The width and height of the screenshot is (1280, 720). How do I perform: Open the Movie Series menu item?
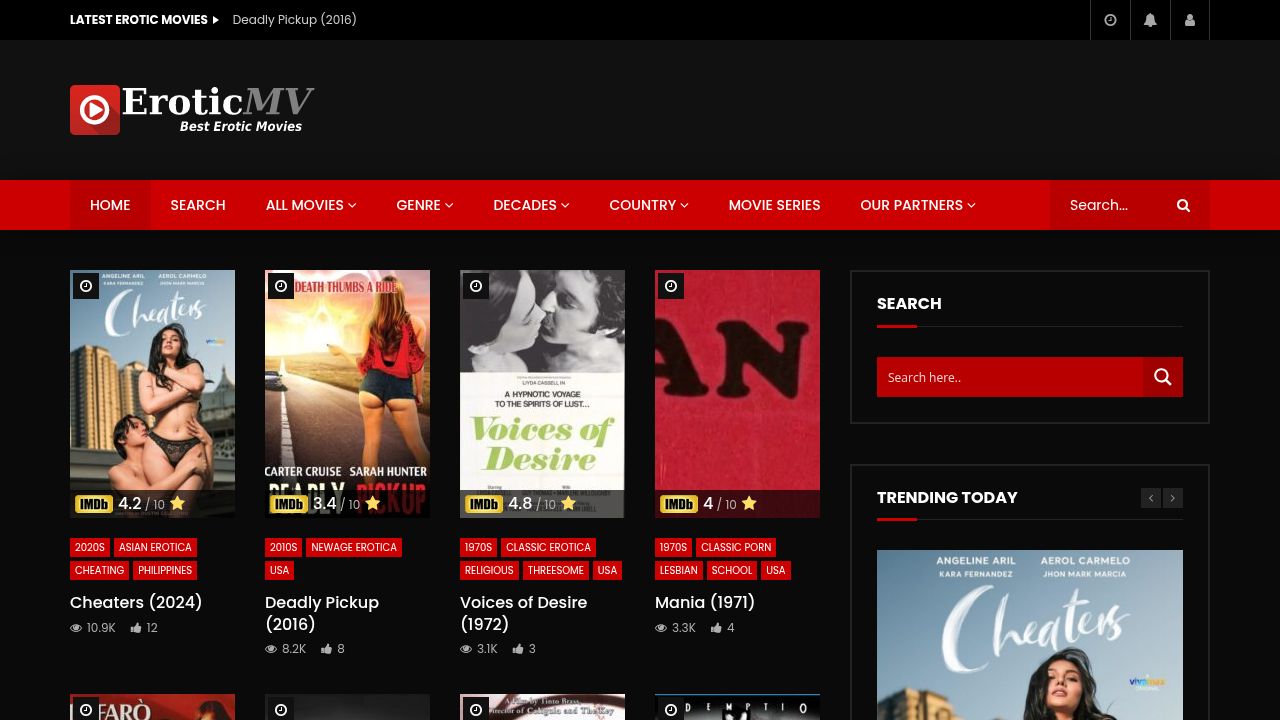click(775, 205)
